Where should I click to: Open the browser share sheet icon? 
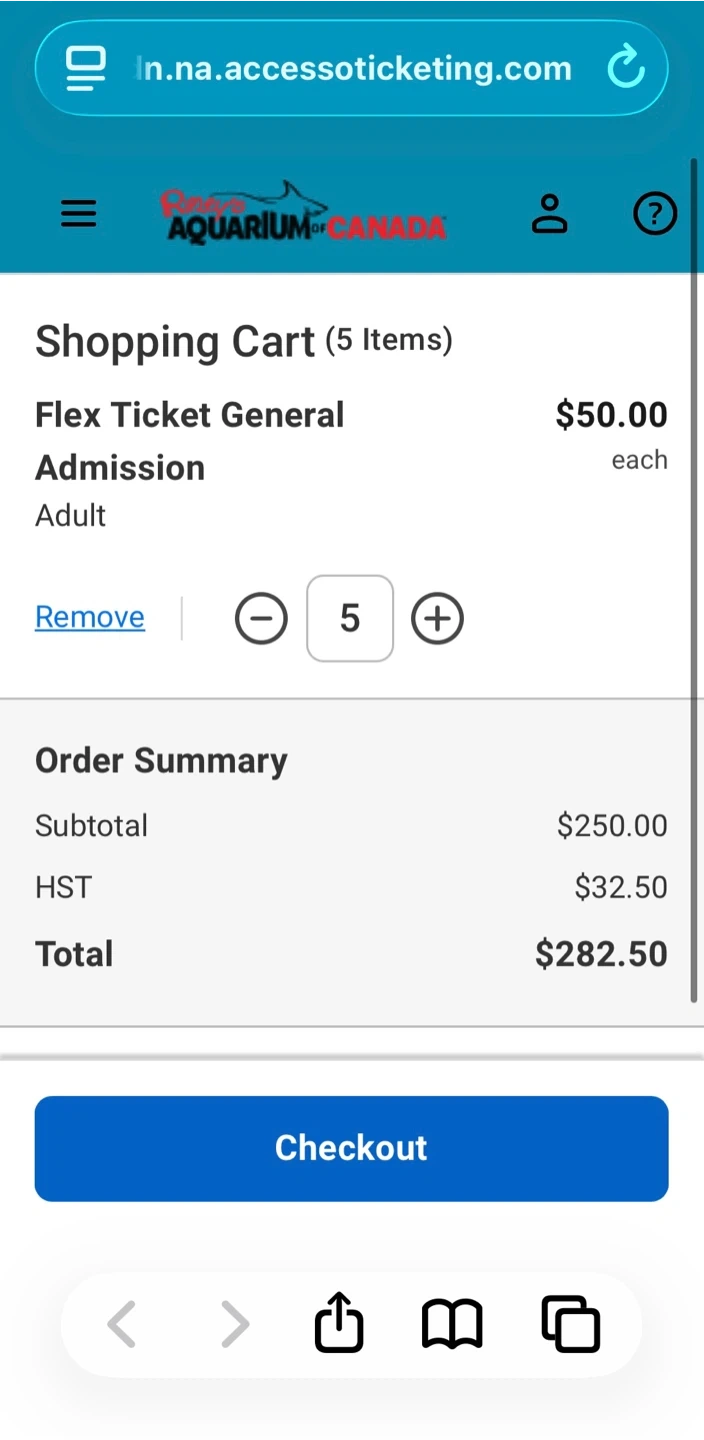(x=339, y=1323)
